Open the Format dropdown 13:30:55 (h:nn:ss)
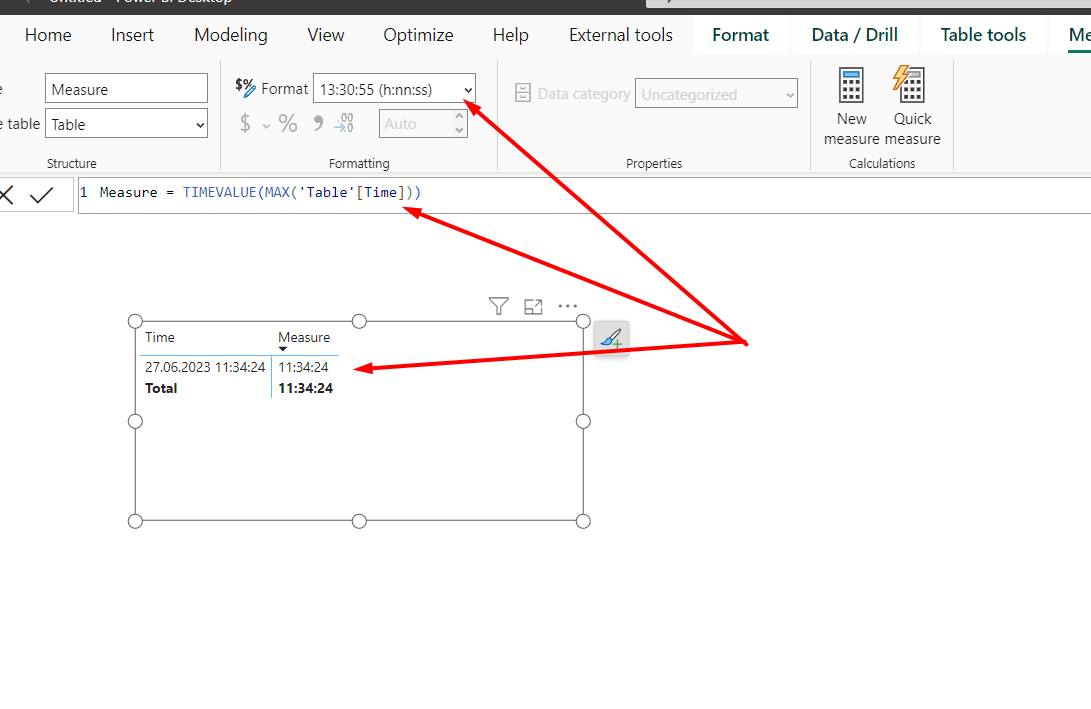Image resolution: width=1091 pixels, height=709 pixels. [x=395, y=89]
